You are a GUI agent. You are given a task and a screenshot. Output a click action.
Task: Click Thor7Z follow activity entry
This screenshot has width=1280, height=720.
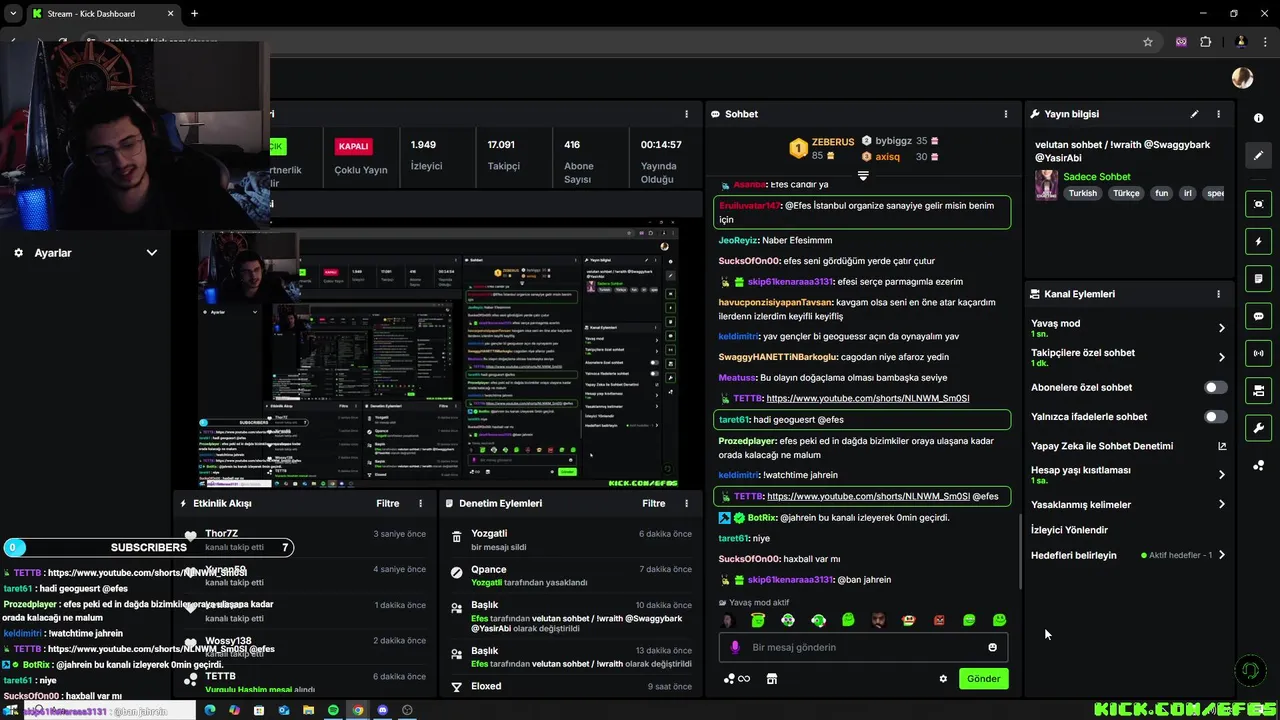point(303,540)
